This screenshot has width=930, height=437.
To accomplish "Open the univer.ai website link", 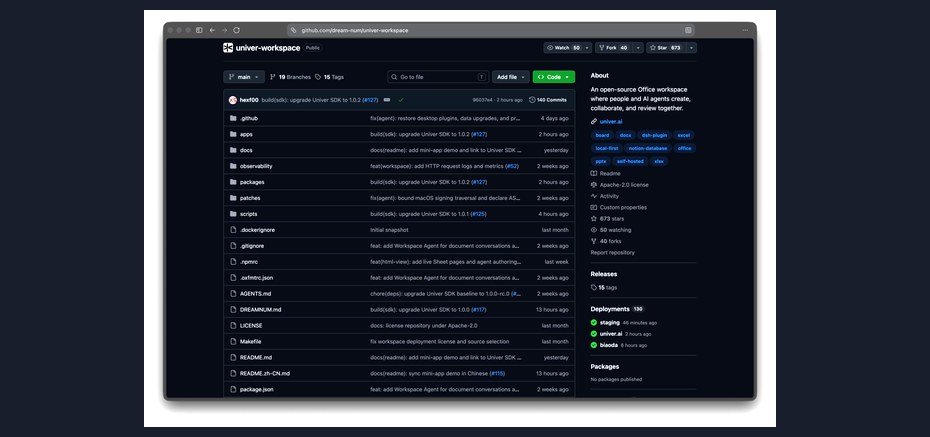I will 611,122.
